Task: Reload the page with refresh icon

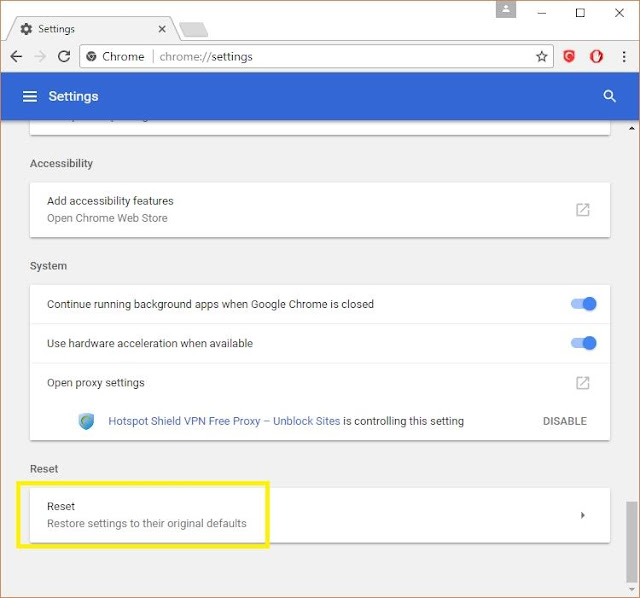Action: tap(64, 56)
